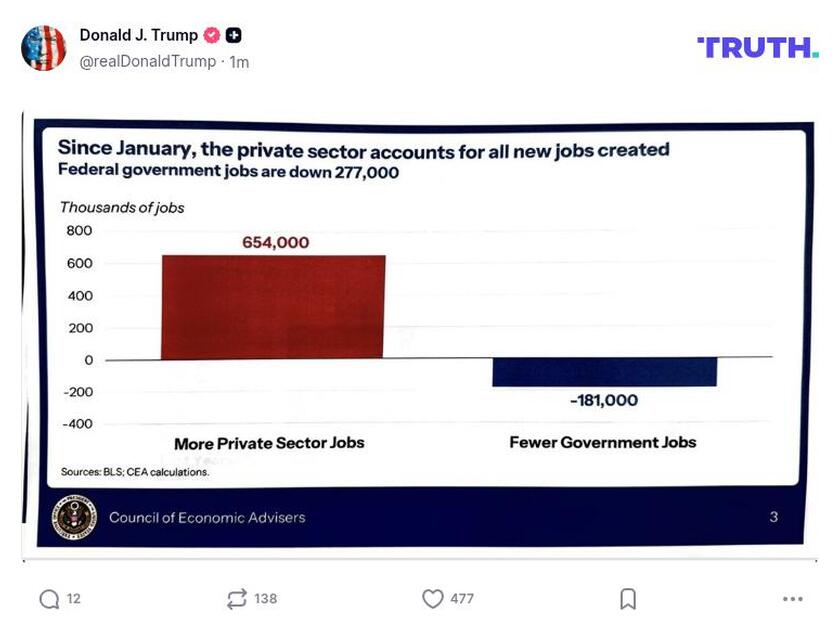
Task: Click the Donald J. Trump display name
Action: click(137, 33)
